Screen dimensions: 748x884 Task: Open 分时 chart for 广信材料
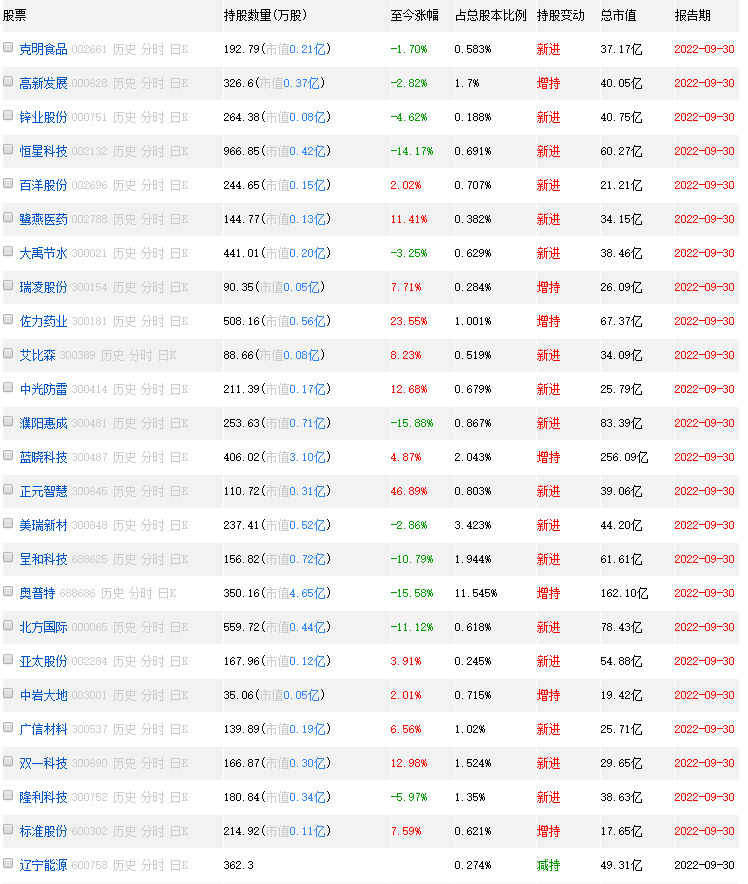click(x=153, y=729)
